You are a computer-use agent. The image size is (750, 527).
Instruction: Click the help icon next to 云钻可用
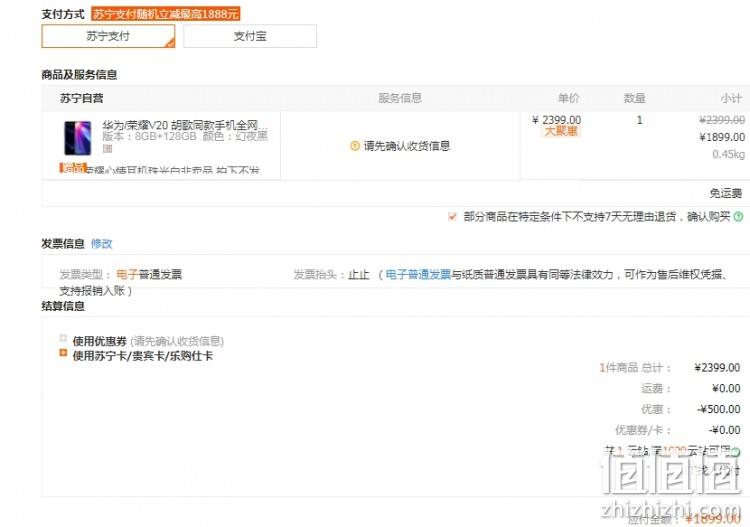(736, 451)
